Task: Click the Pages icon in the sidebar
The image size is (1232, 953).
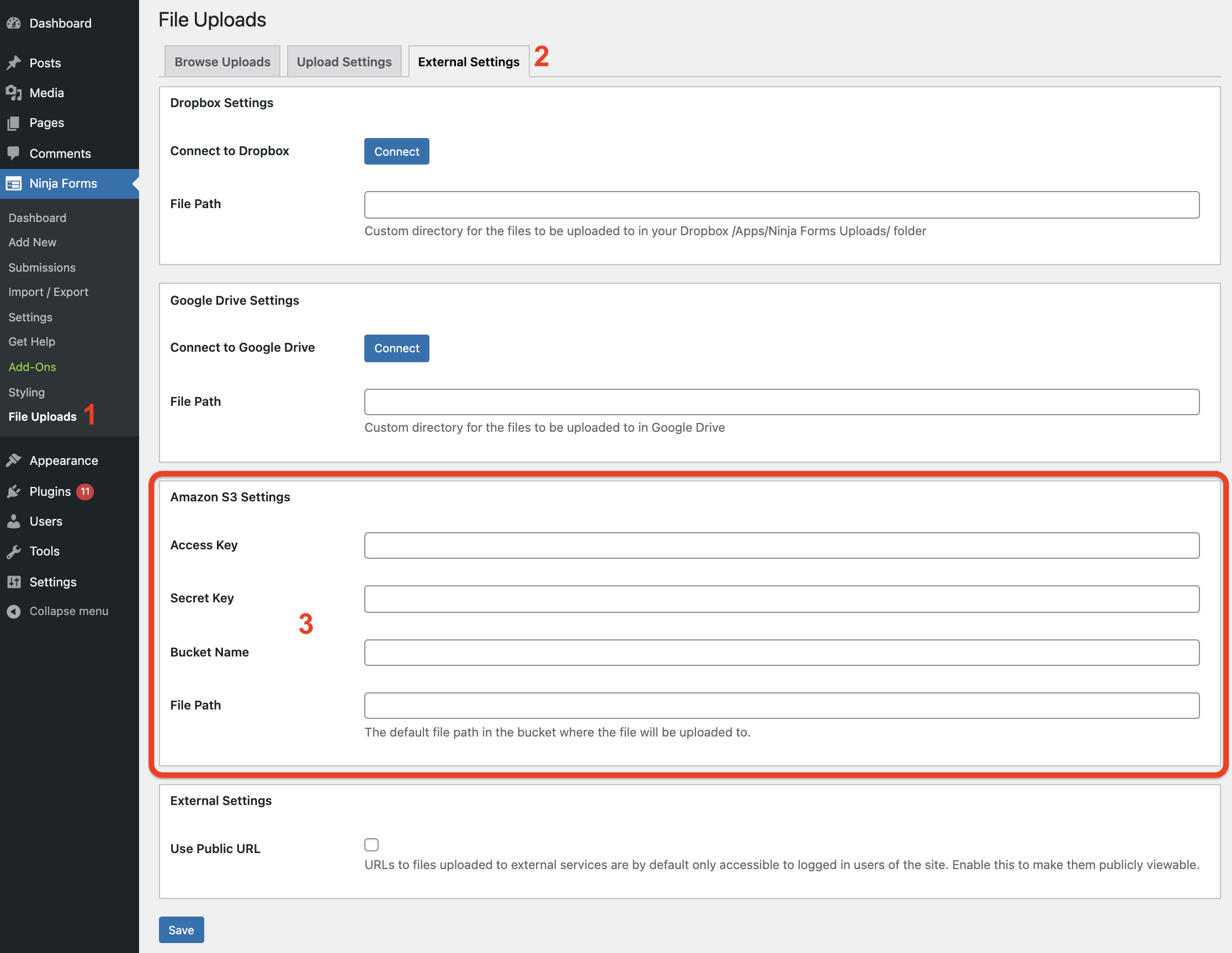Action: pyautogui.click(x=14, y=123)
